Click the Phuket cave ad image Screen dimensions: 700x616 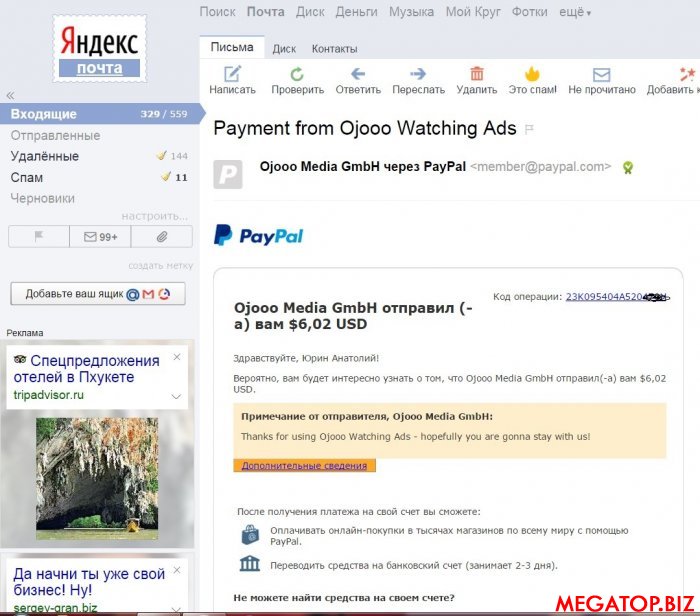point(97,479)
